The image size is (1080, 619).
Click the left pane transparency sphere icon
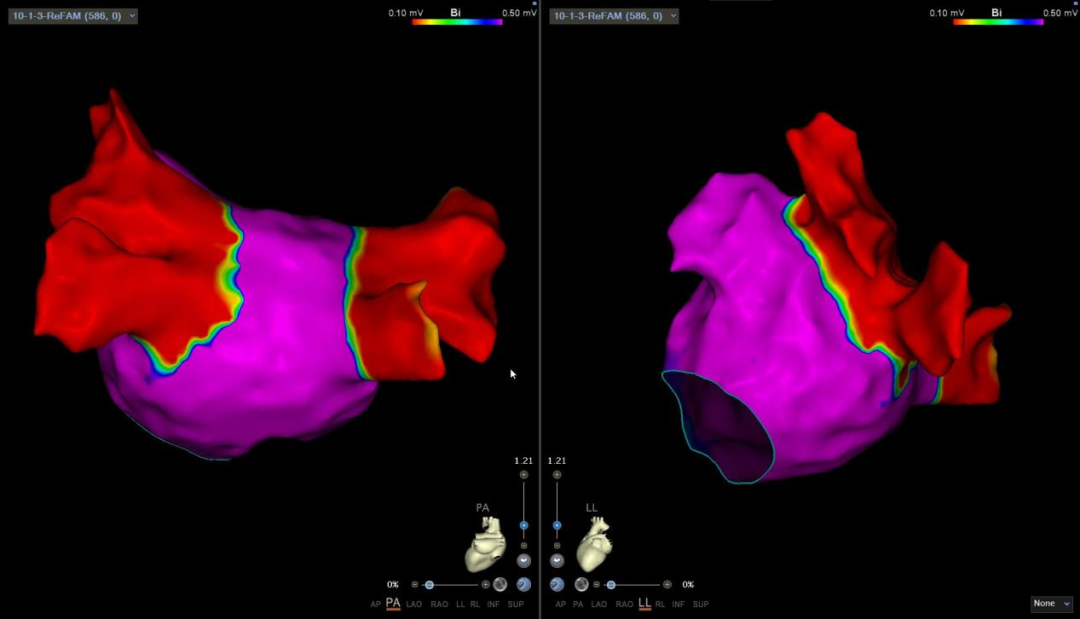[500, 584]
